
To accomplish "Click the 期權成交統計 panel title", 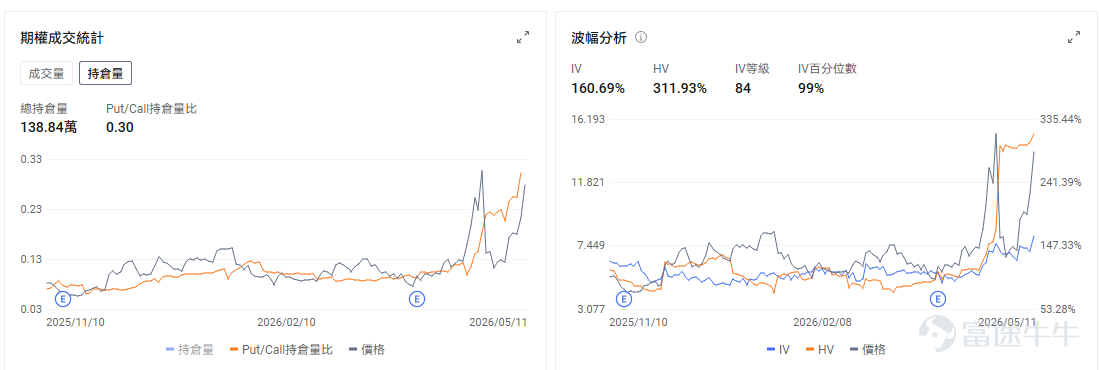I will [x=63, y=38].
